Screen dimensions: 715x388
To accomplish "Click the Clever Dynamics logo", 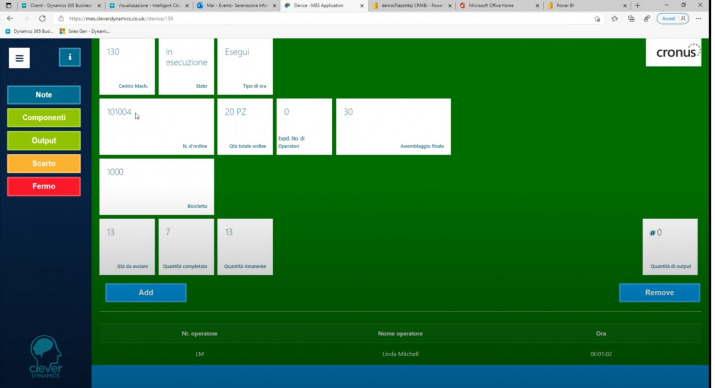I will click(45, 357).
